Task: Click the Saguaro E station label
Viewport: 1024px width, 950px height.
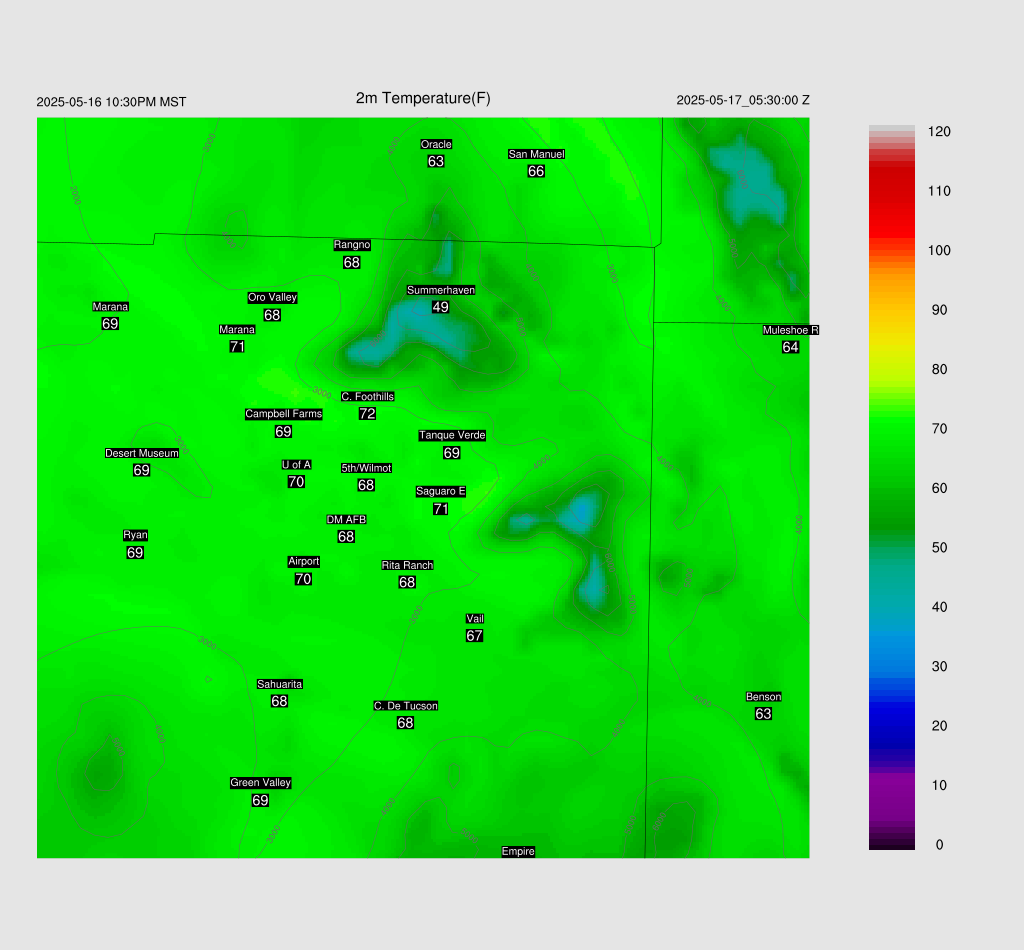Action: pos(441,492)
